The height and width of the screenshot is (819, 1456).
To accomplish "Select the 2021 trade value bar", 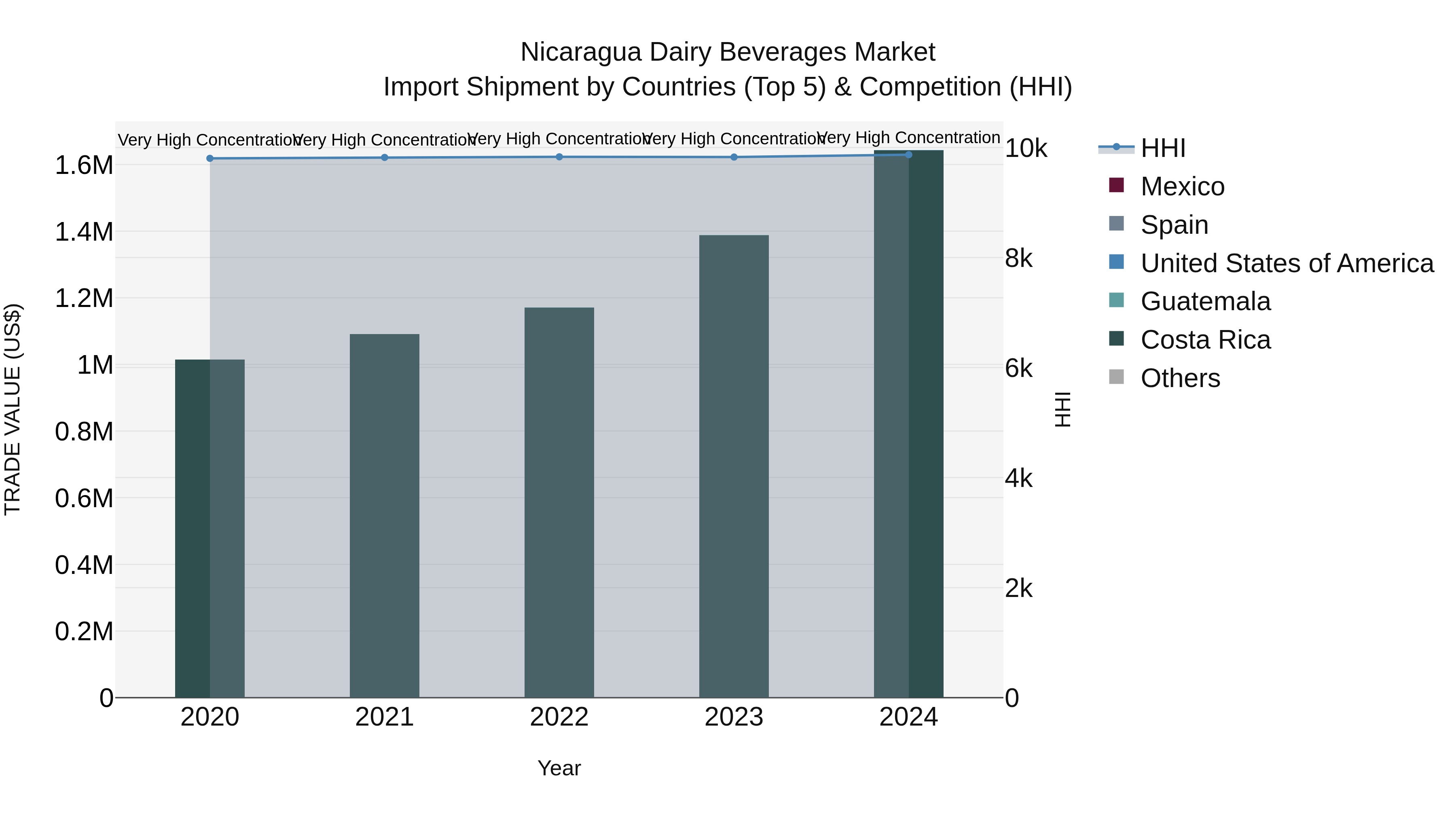I will click(x=384, y=516).
